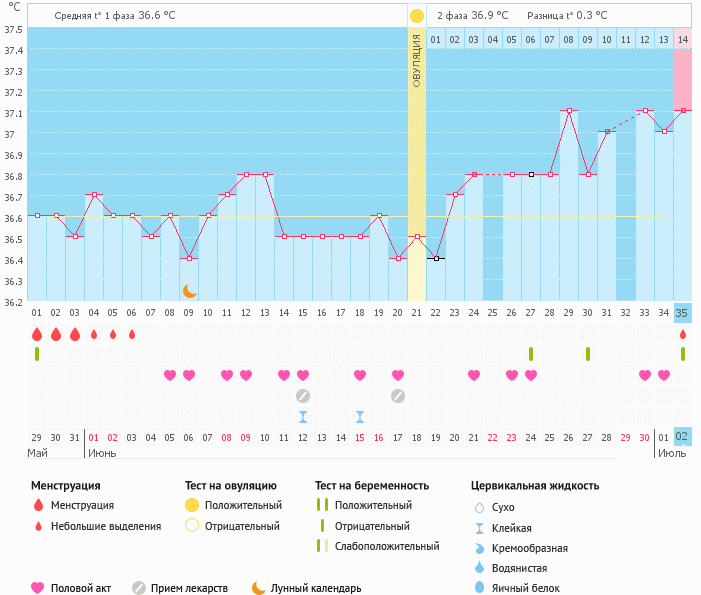
Task: Select the medication icon on cycle day 15
Action: click(303, 396)
